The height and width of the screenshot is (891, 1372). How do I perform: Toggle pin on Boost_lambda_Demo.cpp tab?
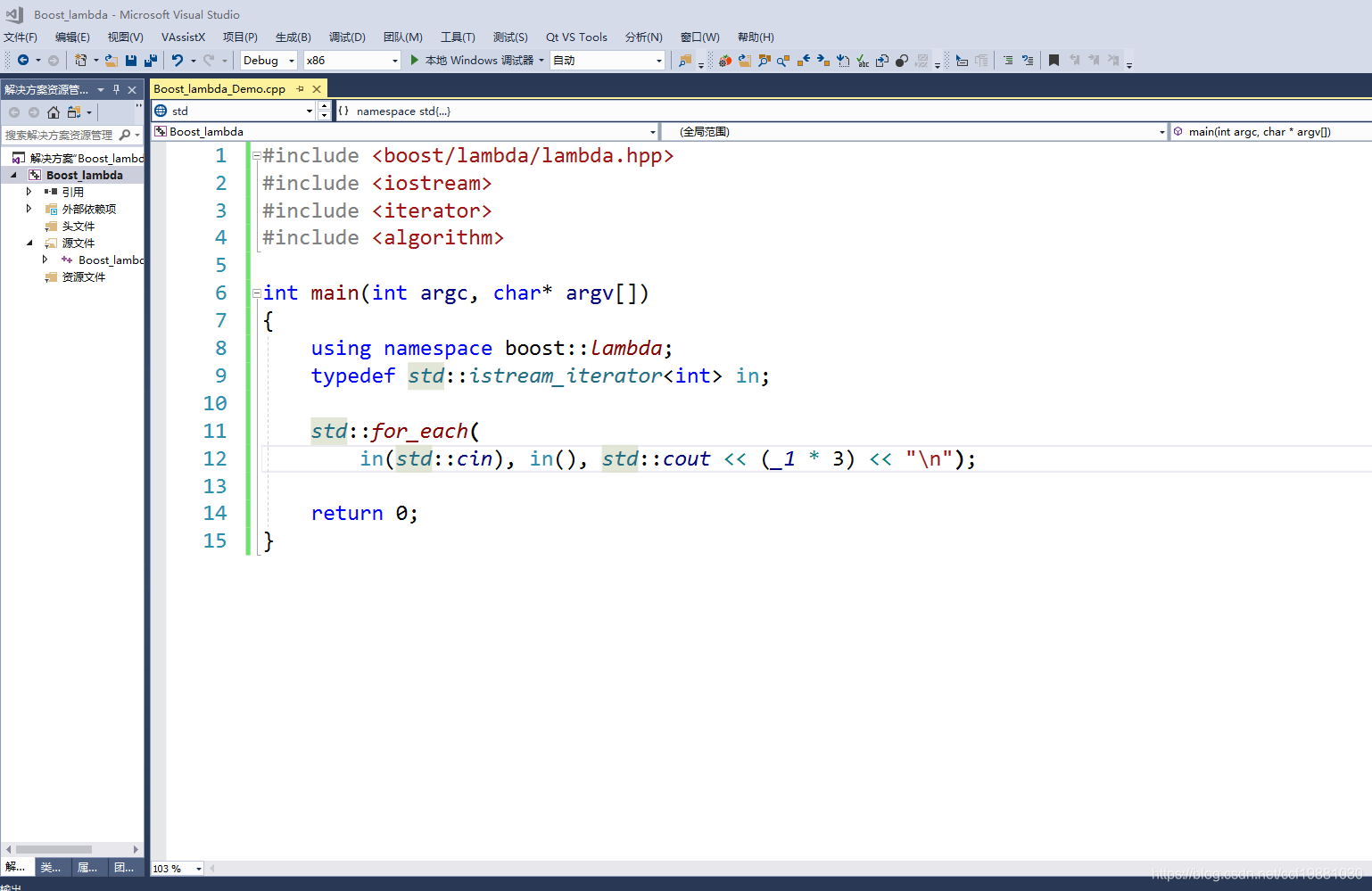coord(300,89)
